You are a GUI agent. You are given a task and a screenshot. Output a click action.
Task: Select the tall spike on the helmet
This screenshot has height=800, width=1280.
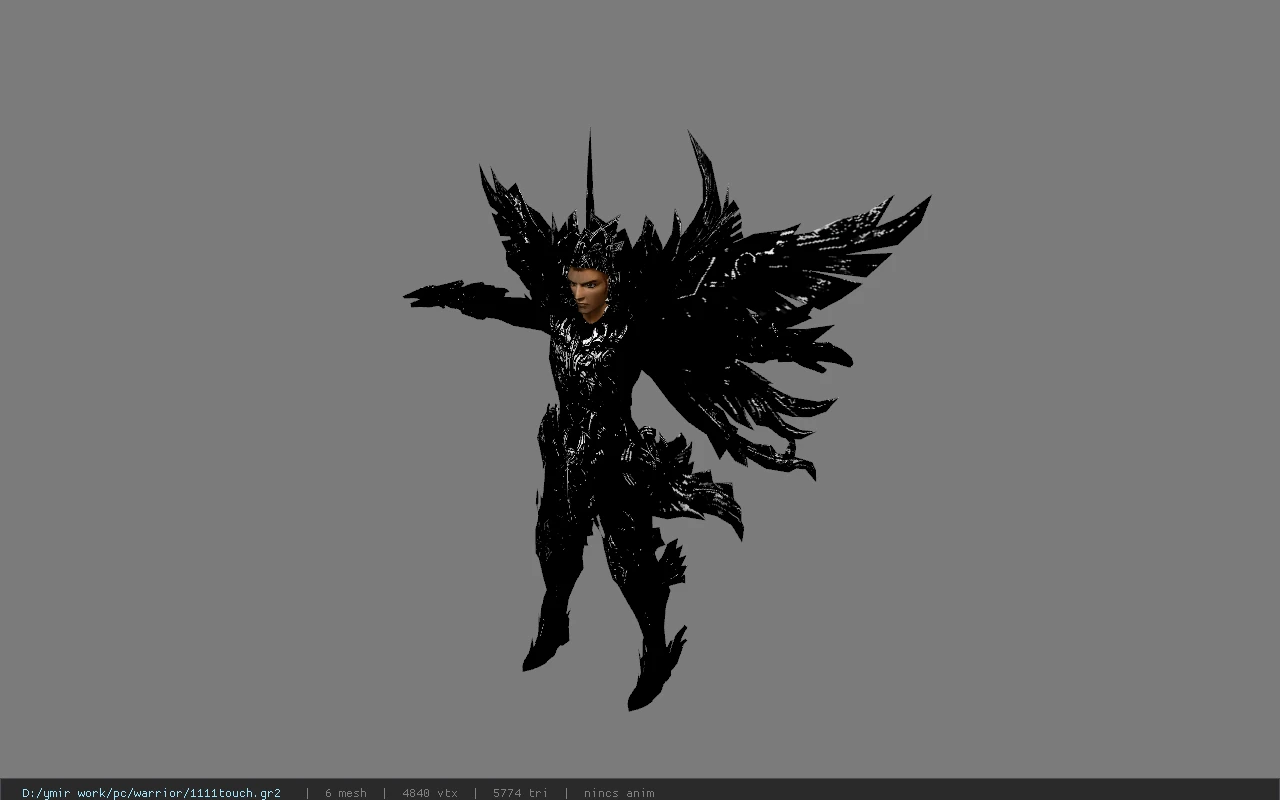589,175
